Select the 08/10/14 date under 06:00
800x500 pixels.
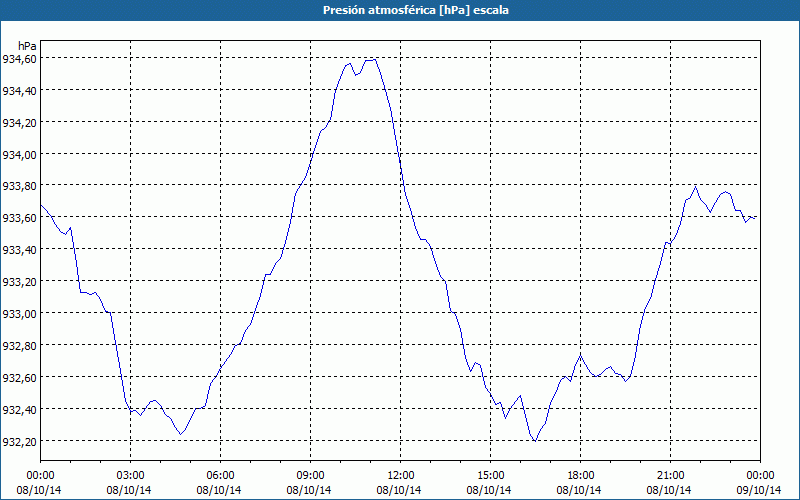pos(219,490)
